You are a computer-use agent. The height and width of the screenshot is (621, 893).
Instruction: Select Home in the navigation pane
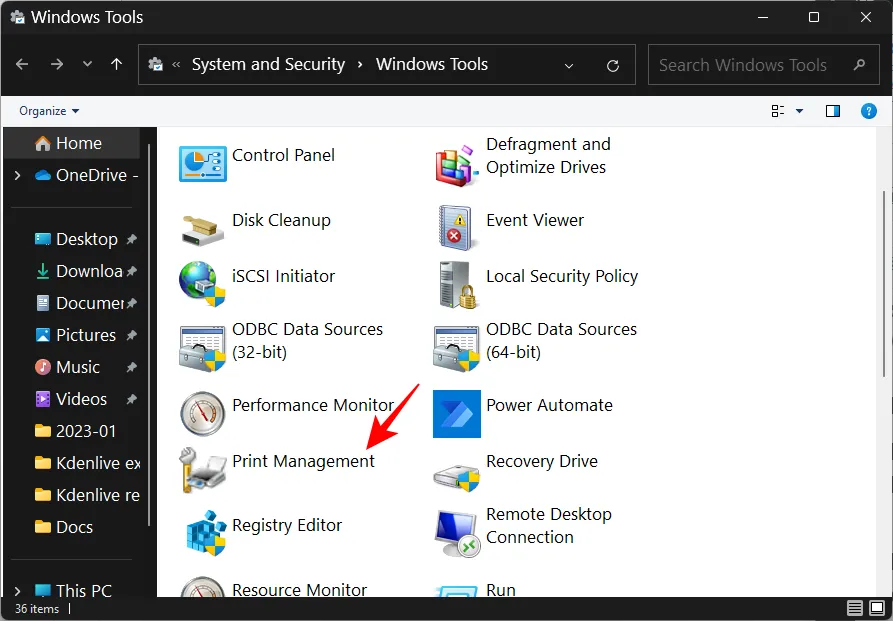coord(78,143)
